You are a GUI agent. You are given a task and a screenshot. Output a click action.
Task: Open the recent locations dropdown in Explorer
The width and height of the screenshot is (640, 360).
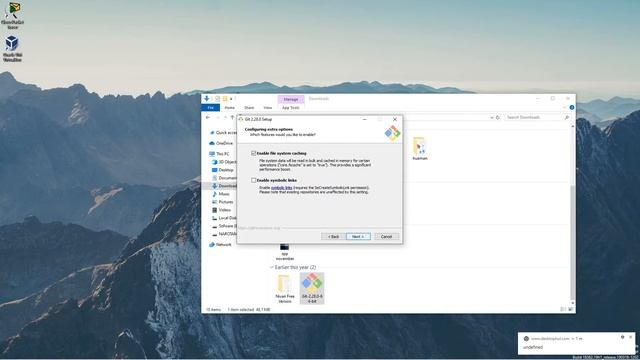[x=225, y=118]
